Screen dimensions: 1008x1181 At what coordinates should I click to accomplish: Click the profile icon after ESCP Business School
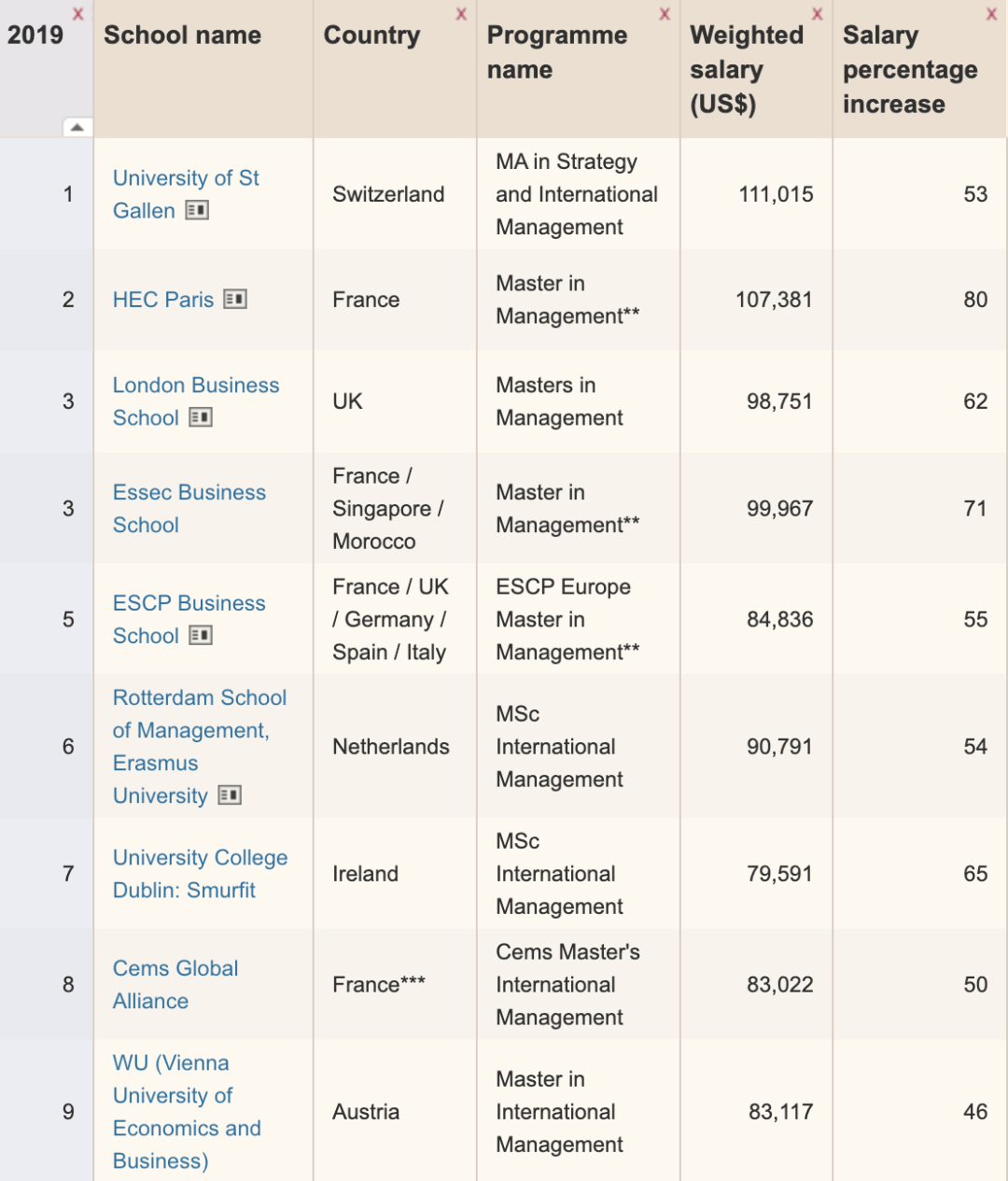(x=201, y=636)
